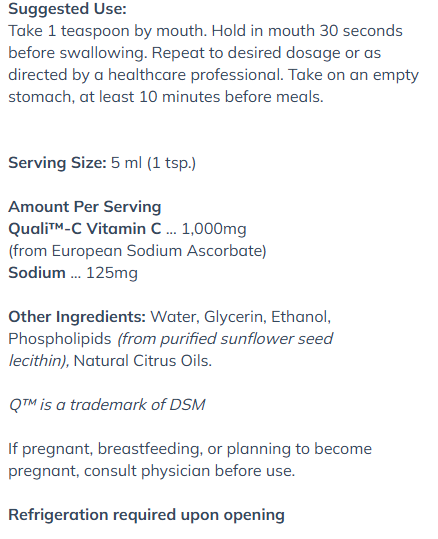Click the European Sodium Ascorbate line

click(137, 251)
